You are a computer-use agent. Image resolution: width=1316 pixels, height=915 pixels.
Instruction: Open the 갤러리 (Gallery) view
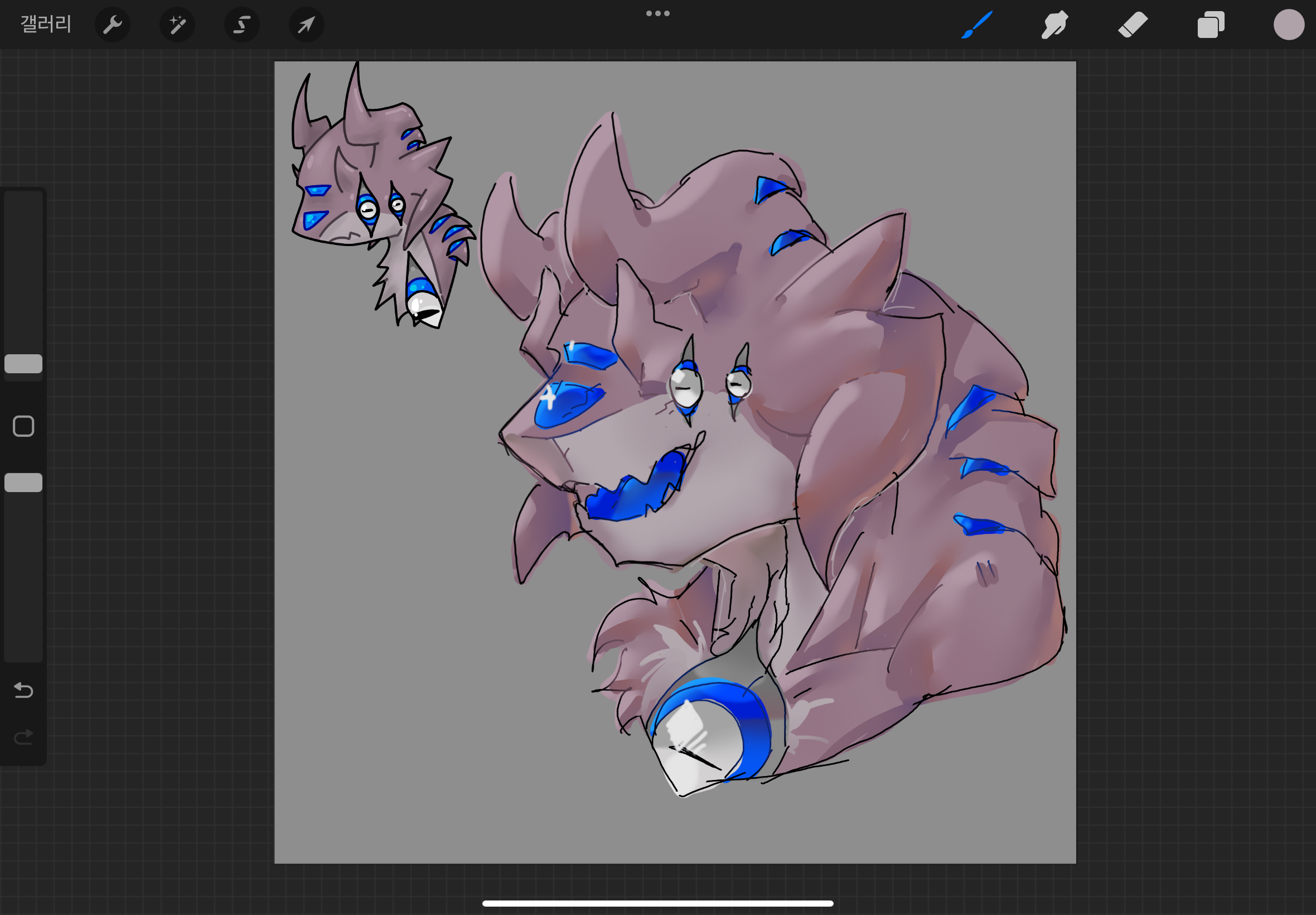(46, 24)
